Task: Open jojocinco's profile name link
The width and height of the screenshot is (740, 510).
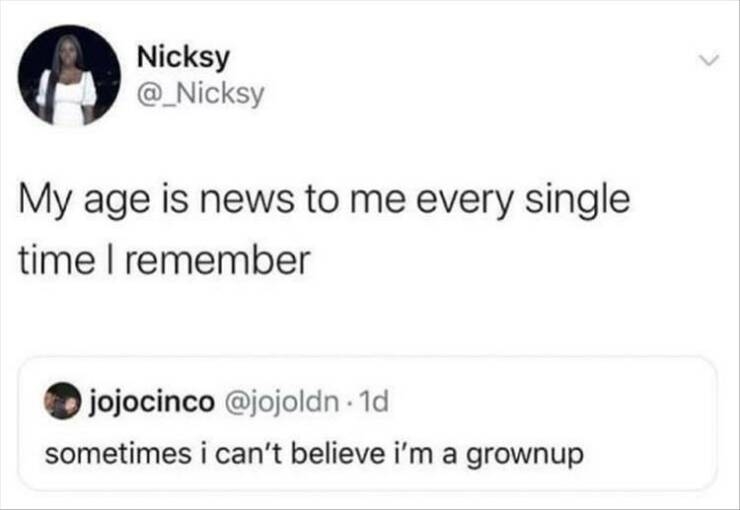Action: 152,403
